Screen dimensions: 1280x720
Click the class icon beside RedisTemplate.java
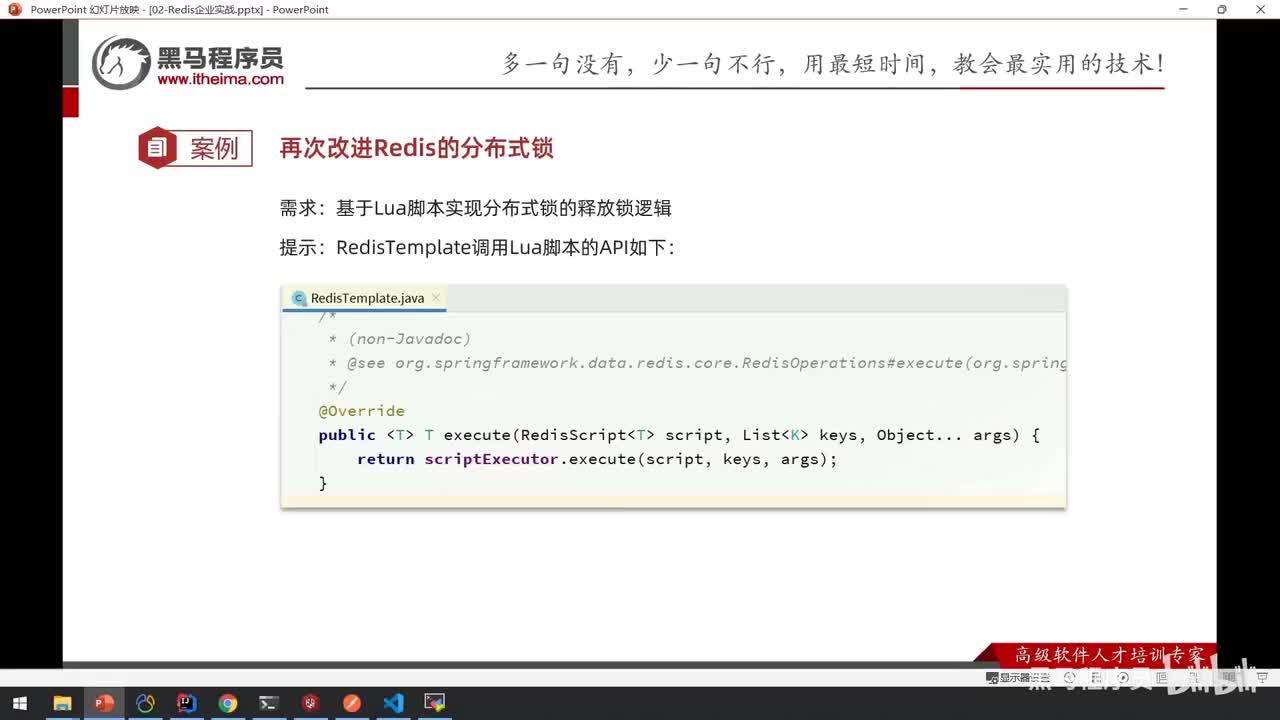298,298
